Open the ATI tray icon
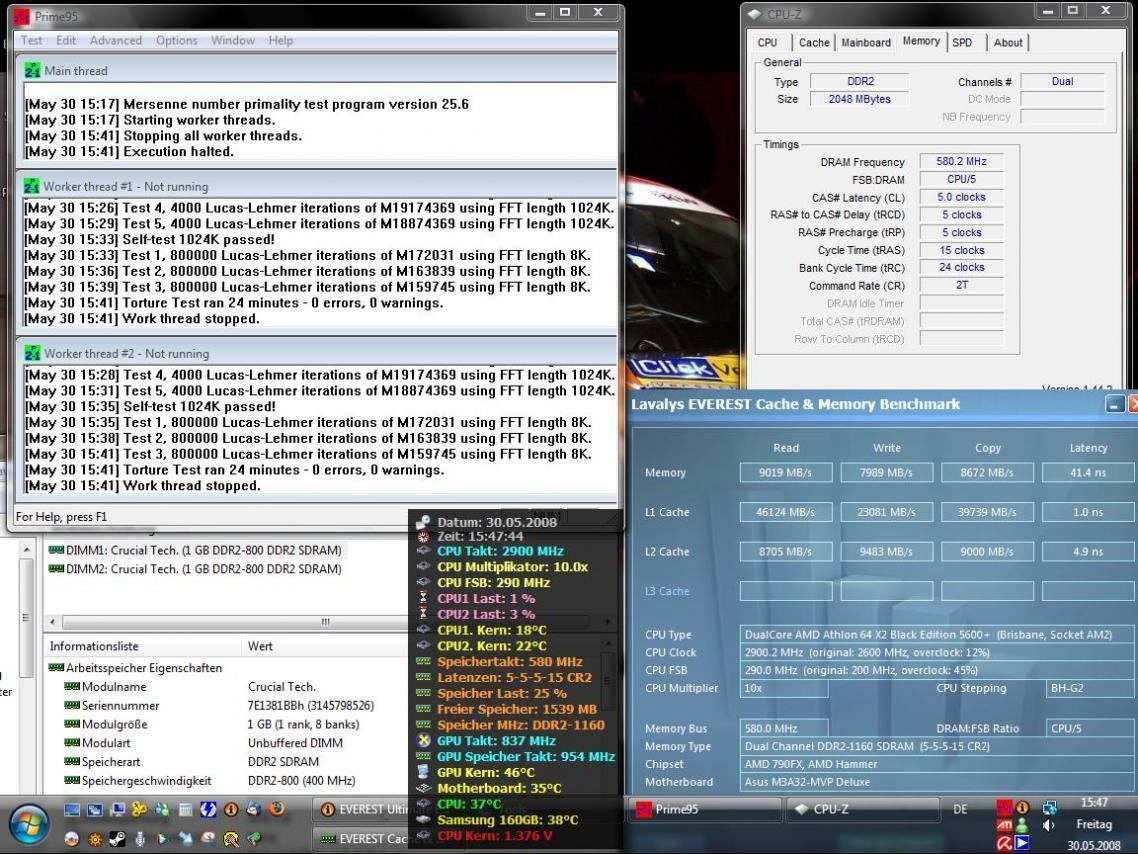Screen dimensions: 1138x854 tap(1004, 825)
